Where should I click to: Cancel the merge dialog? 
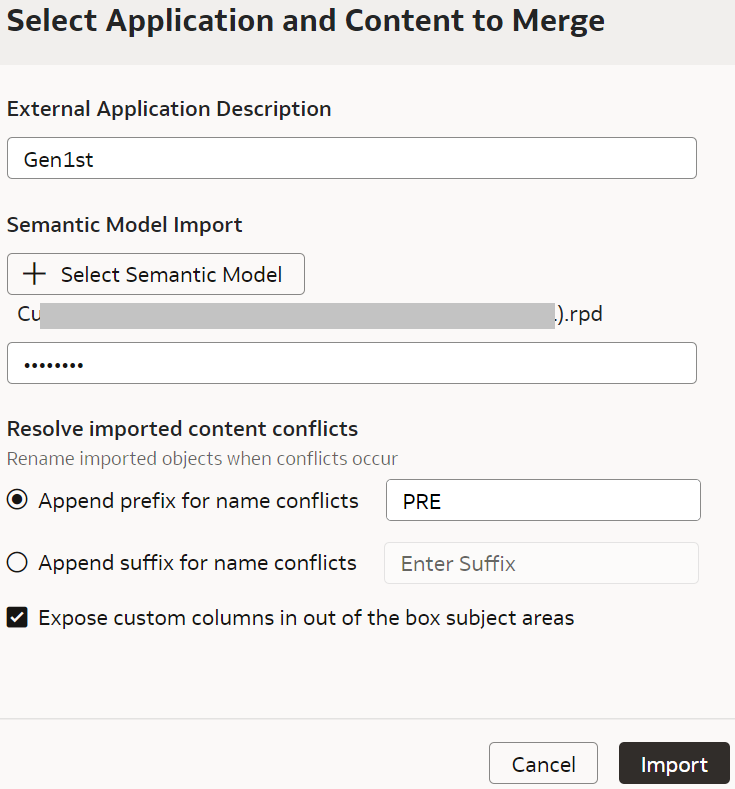click(543, 765)
